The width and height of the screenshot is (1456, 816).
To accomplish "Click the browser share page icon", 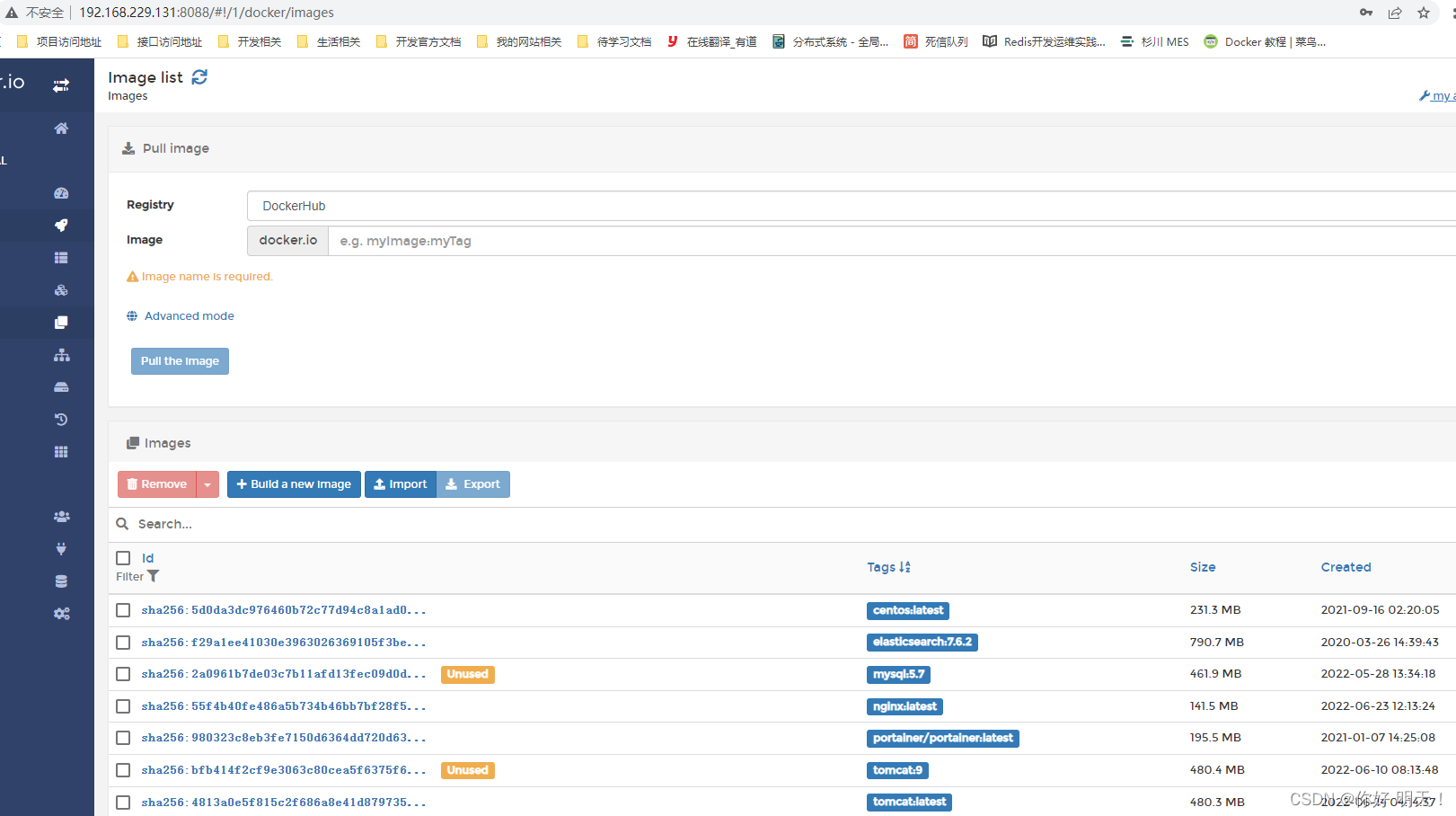I will click(x=1395, y=13).
